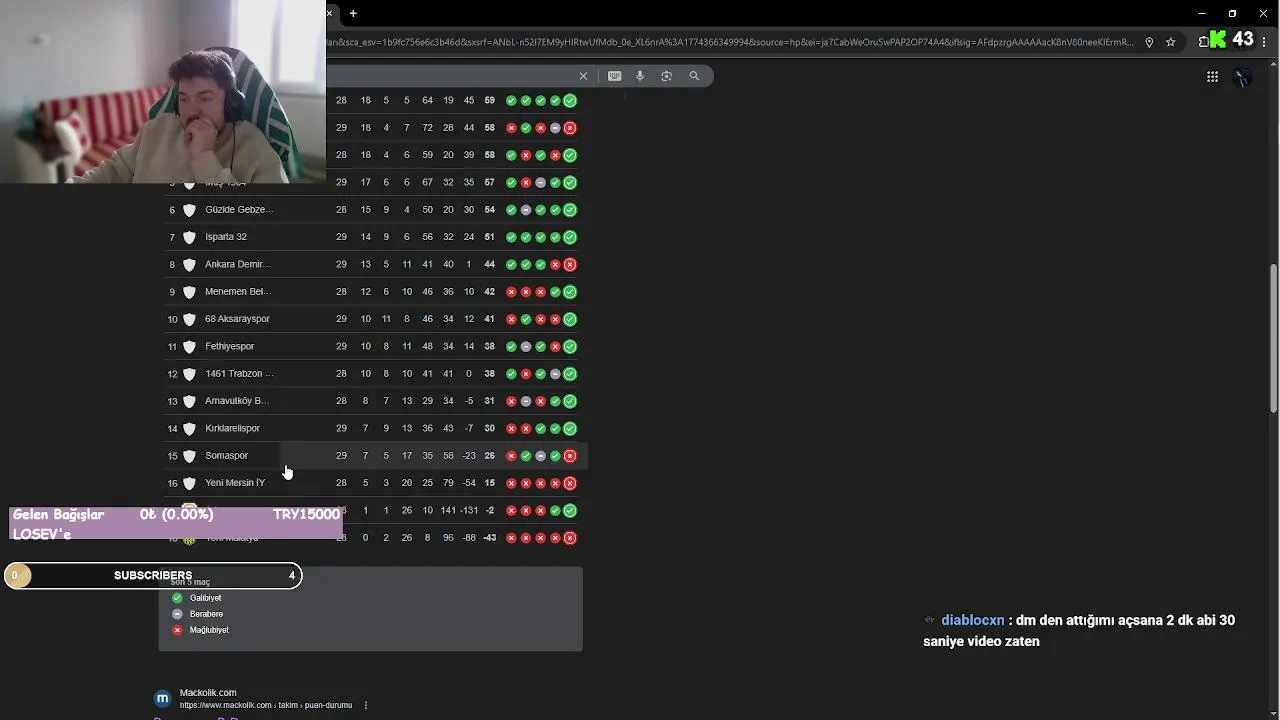Click the location pin icon in address bar
Viewport: 1280px width, 720px height.
(1149, 42)
